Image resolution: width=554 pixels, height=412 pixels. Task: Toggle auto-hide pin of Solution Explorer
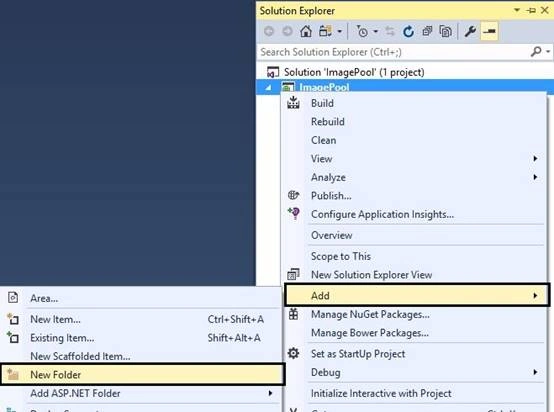click(x=531, y=11)
